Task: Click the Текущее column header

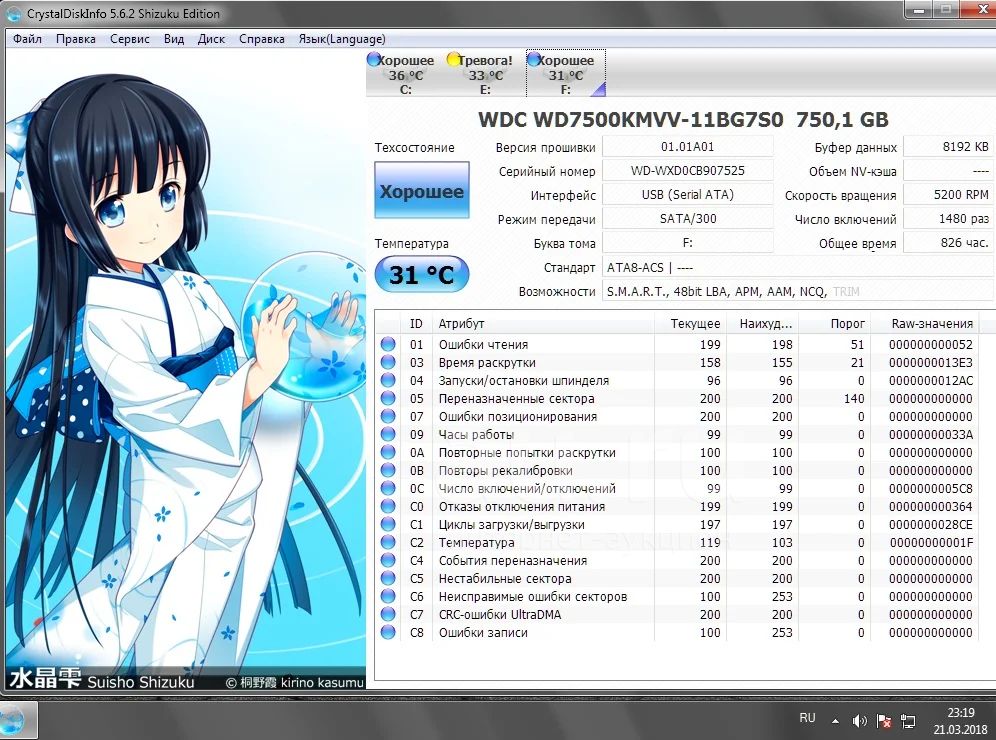Action: coord(689,323)
